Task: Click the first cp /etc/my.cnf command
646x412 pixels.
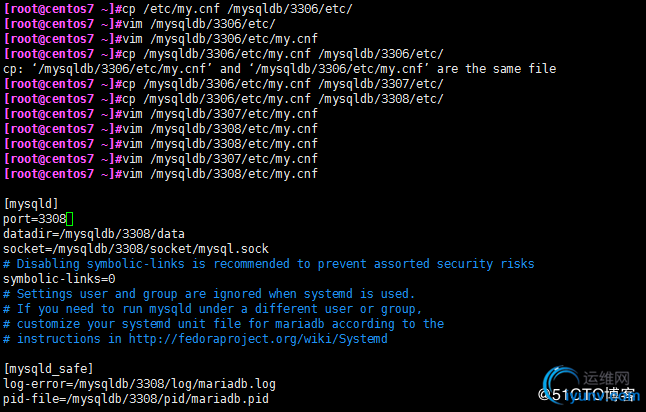Action: [237, 9]
